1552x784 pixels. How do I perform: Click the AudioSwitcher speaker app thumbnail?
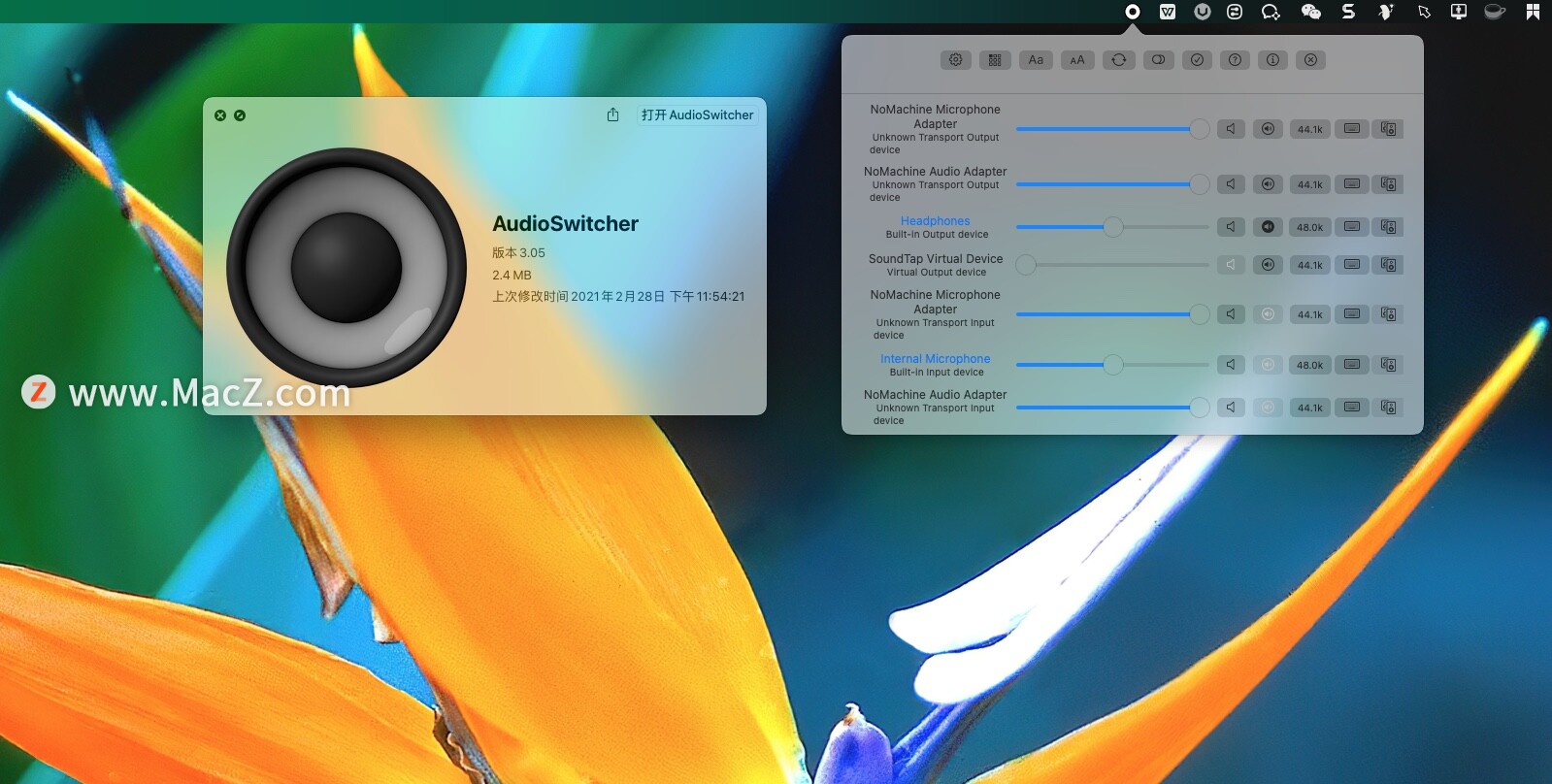pyautogui.click(x=347, y=267)
